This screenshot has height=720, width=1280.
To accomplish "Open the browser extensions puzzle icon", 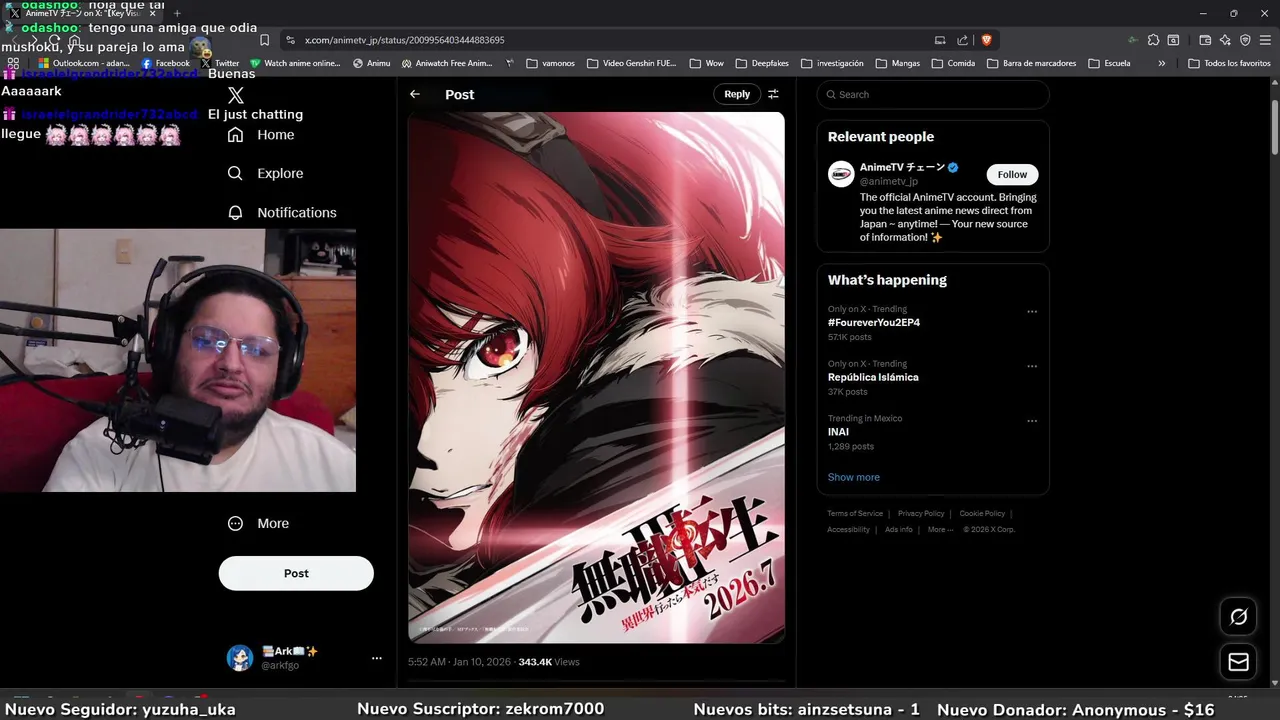I will coord(1153,40).
